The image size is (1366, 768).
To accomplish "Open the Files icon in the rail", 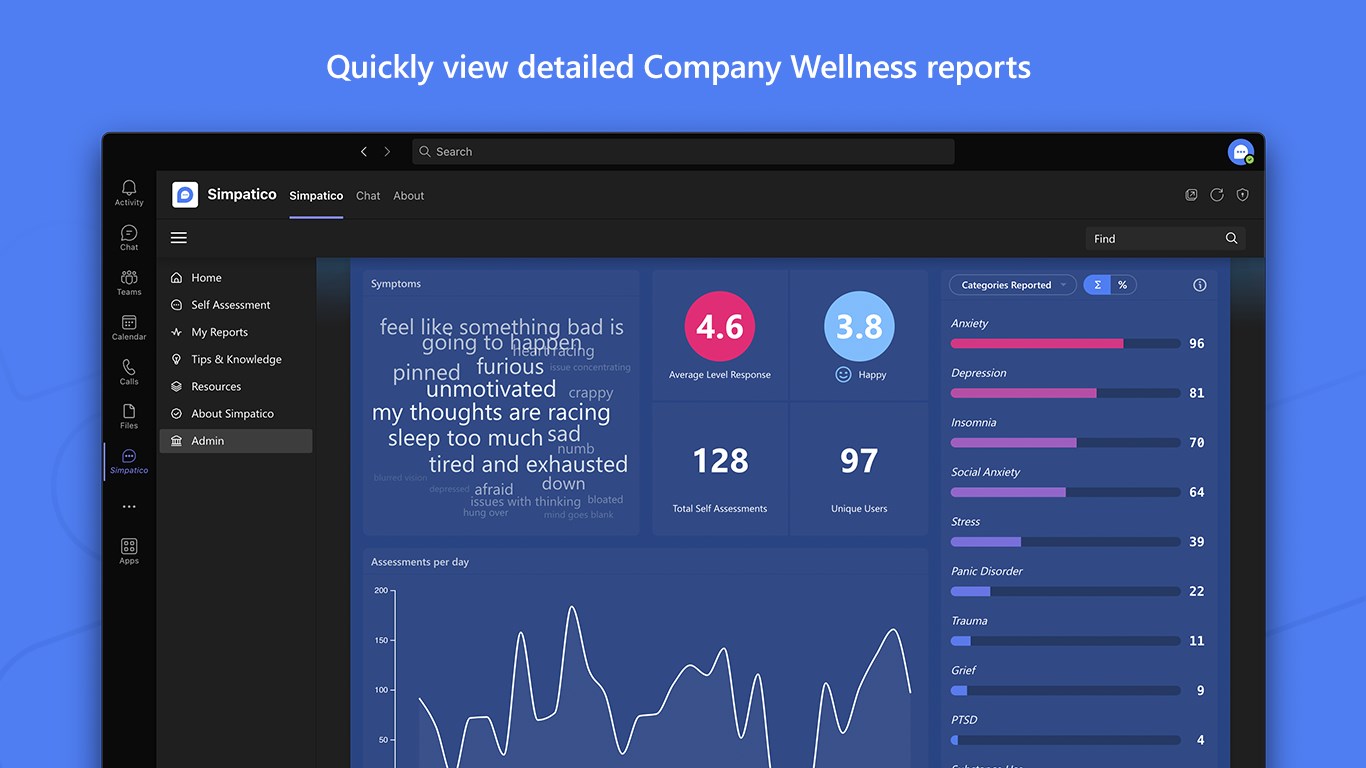I will 129,417.
